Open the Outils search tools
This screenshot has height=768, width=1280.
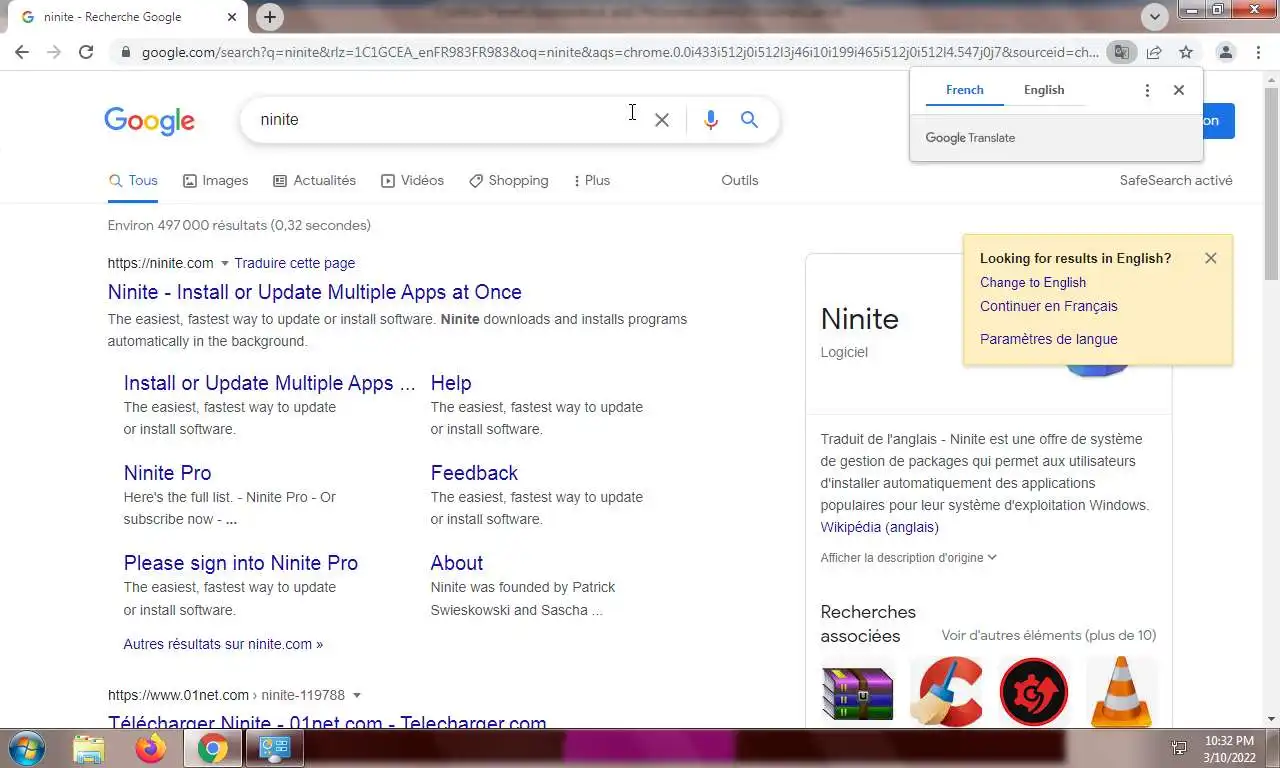pos(740,181)
